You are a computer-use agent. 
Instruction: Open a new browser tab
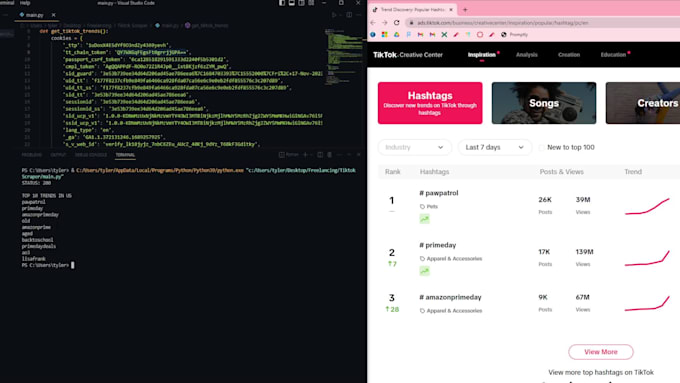[465, 10]
